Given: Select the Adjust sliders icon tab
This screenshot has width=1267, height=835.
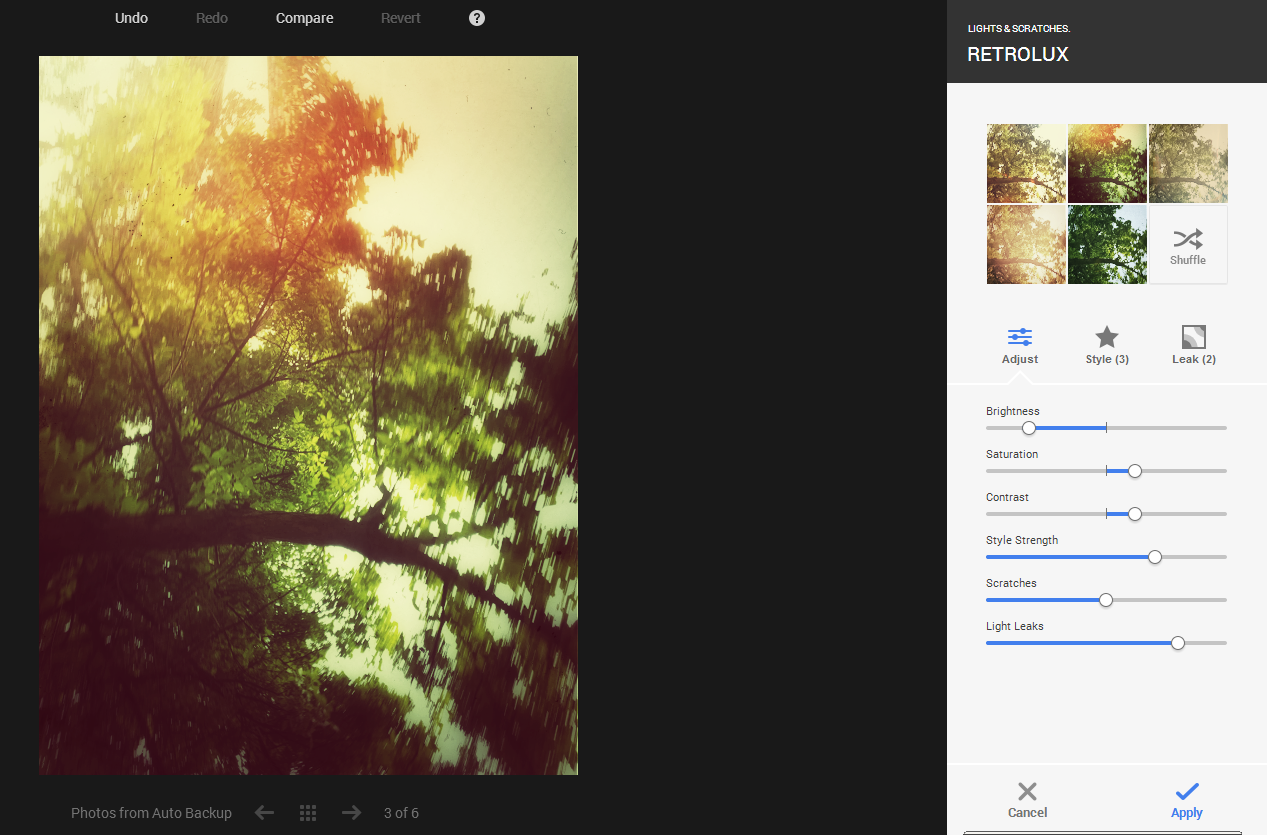Looking at the screenshot, I should 1020,346.
